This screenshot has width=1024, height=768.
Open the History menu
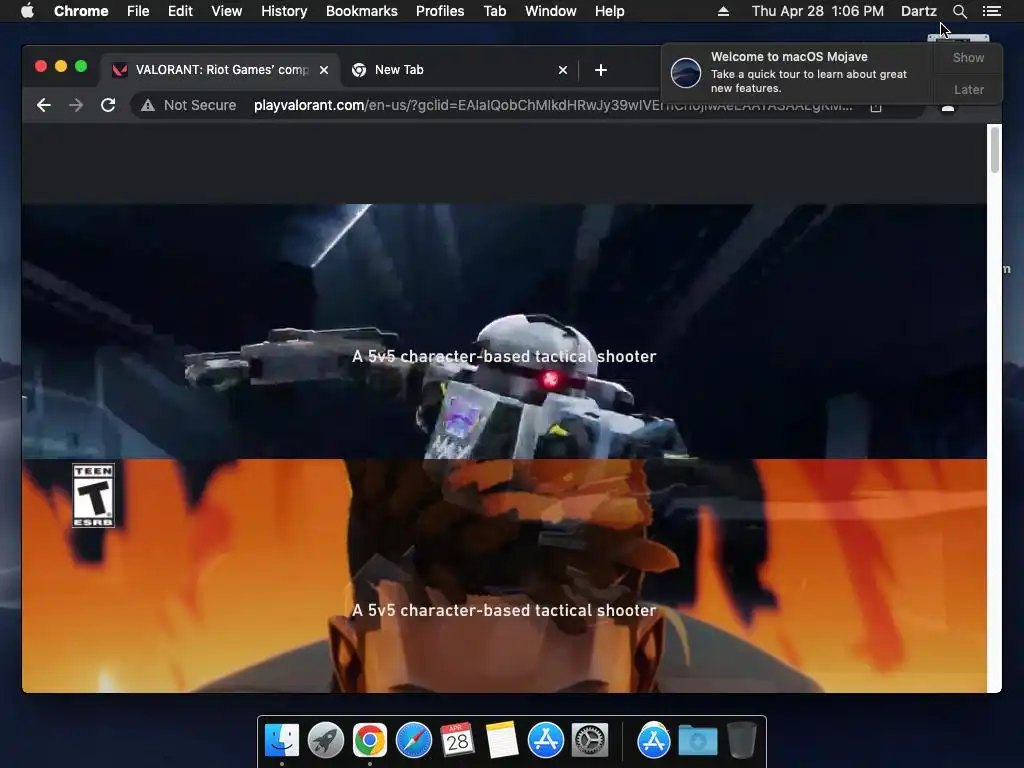284,11
